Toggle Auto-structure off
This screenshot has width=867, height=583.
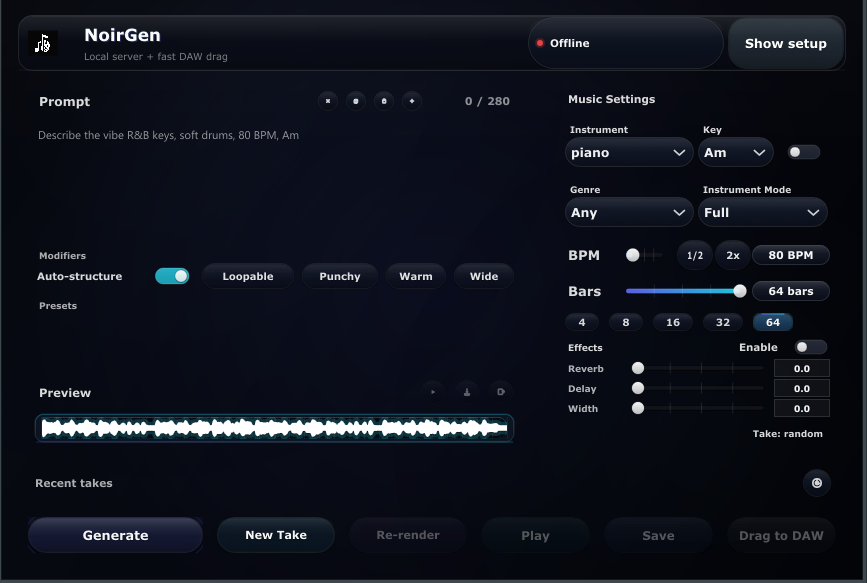(x=172, y=276)
